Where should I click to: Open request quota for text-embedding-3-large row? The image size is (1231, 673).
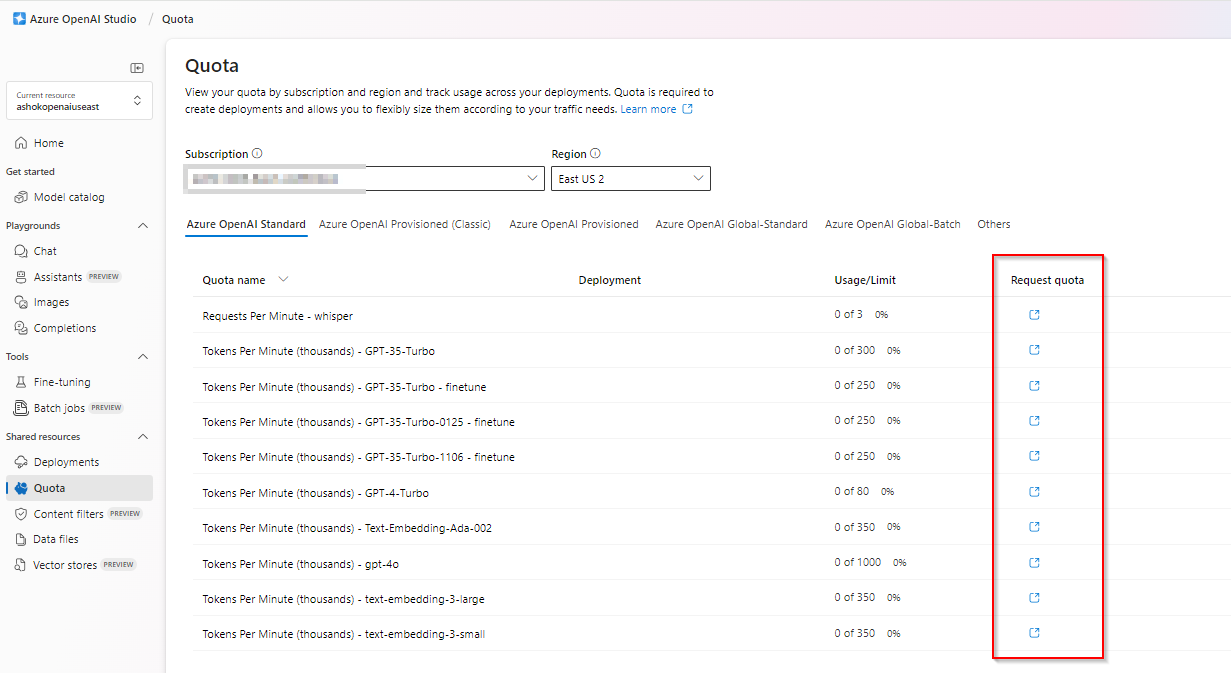(1034, 598)
